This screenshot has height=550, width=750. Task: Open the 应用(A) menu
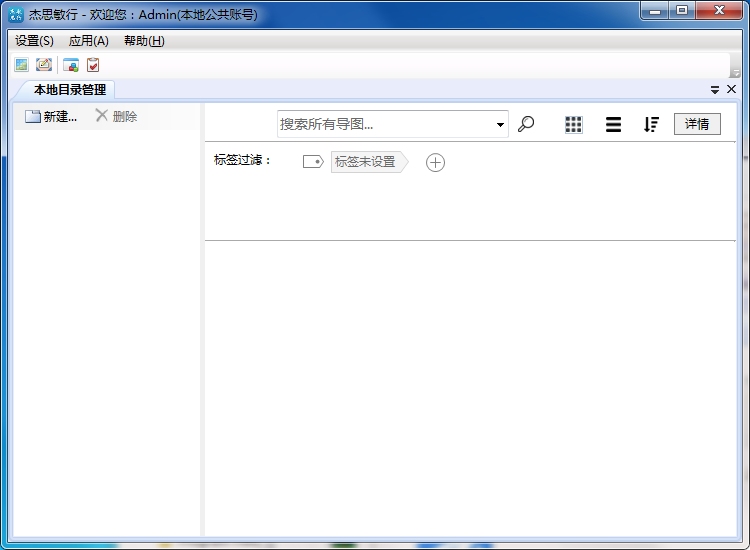click(88, 41)
